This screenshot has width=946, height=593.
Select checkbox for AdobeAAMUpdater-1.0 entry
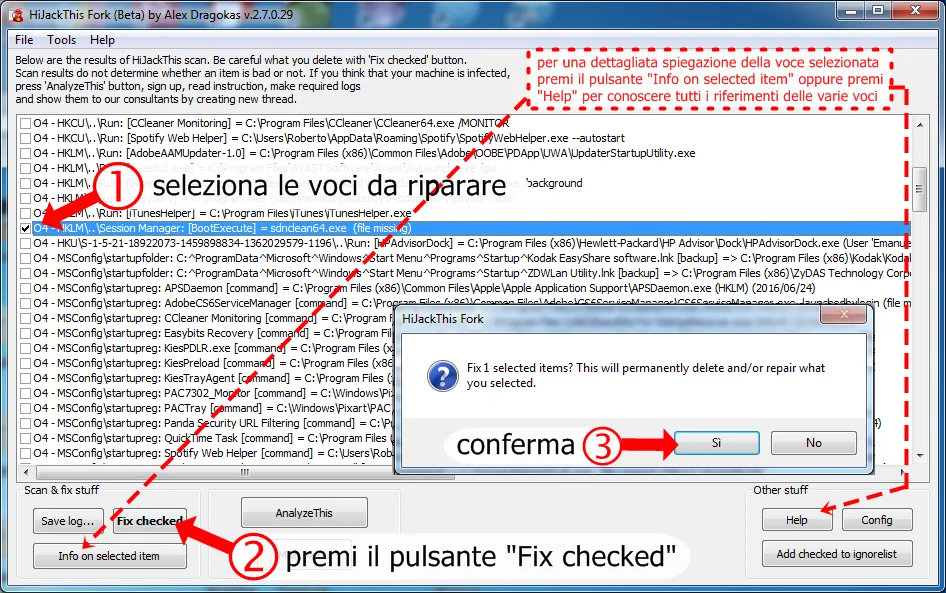(25, 153)
